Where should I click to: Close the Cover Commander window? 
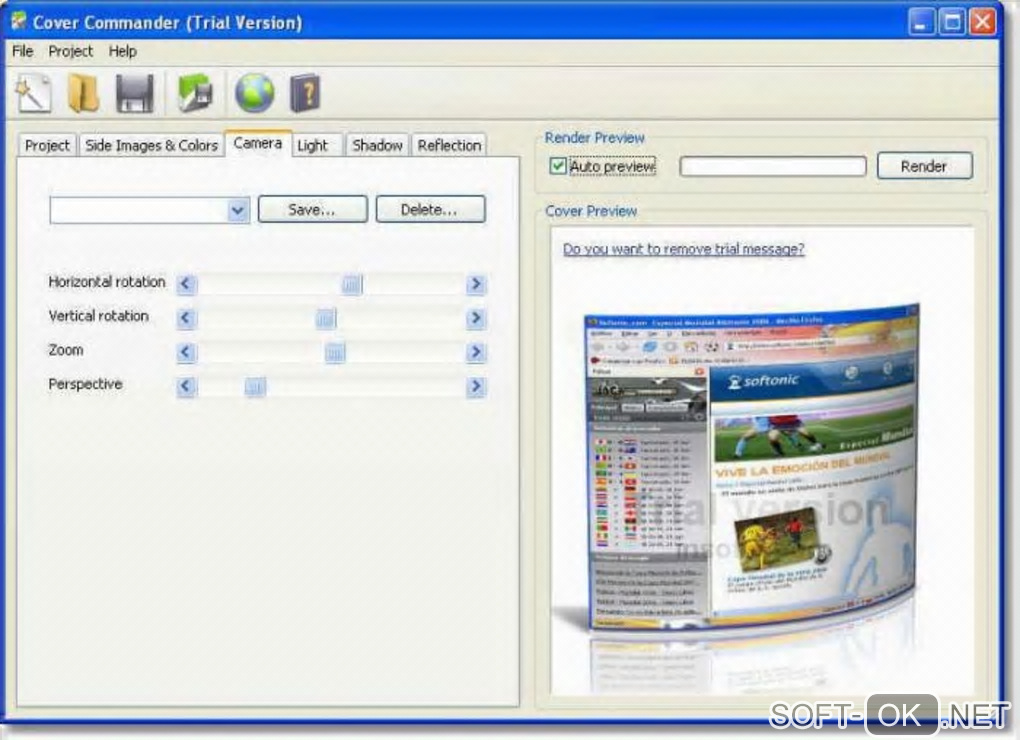pos(983,23)
